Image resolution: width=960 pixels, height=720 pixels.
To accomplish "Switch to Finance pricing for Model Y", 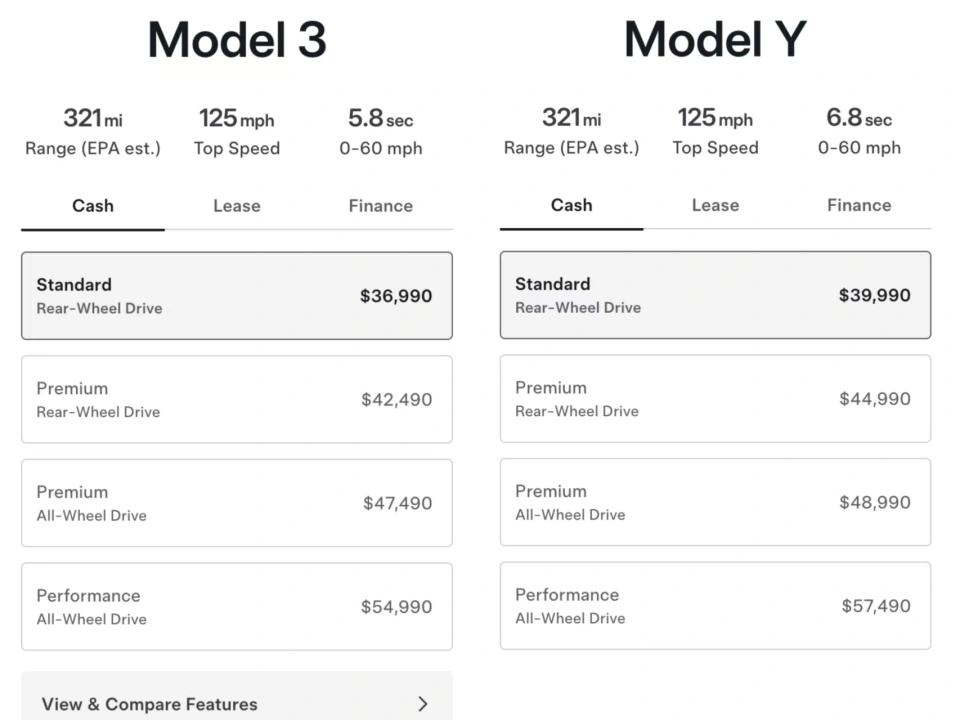I will [858, 205].
